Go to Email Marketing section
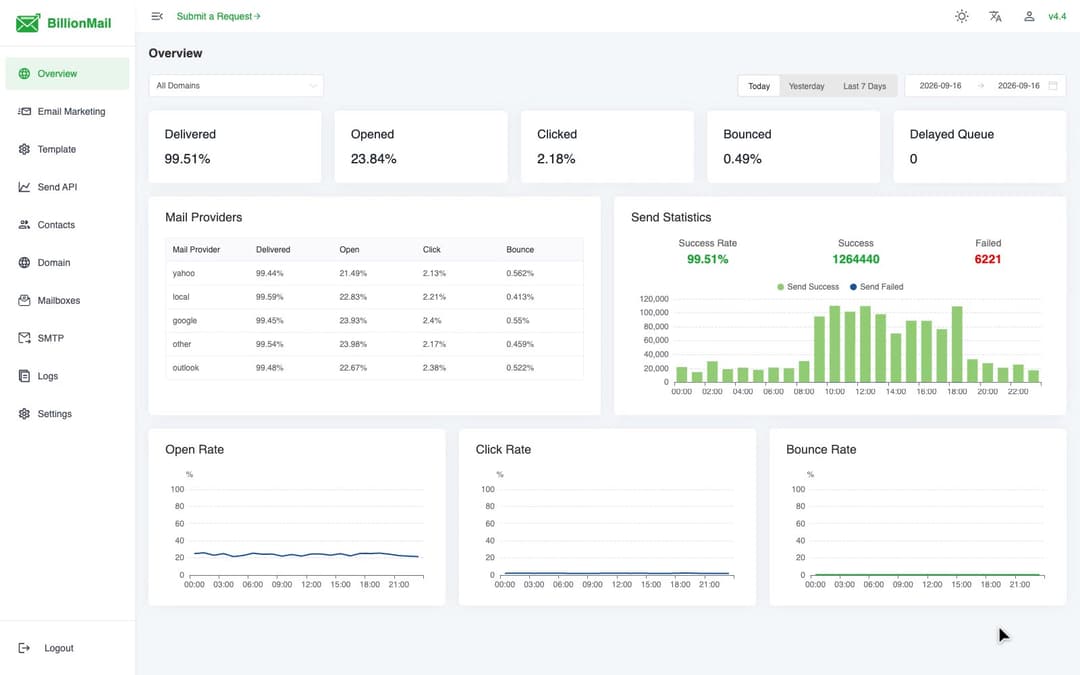This screenshot has width=1080, height=675. (x=68, y=112)
